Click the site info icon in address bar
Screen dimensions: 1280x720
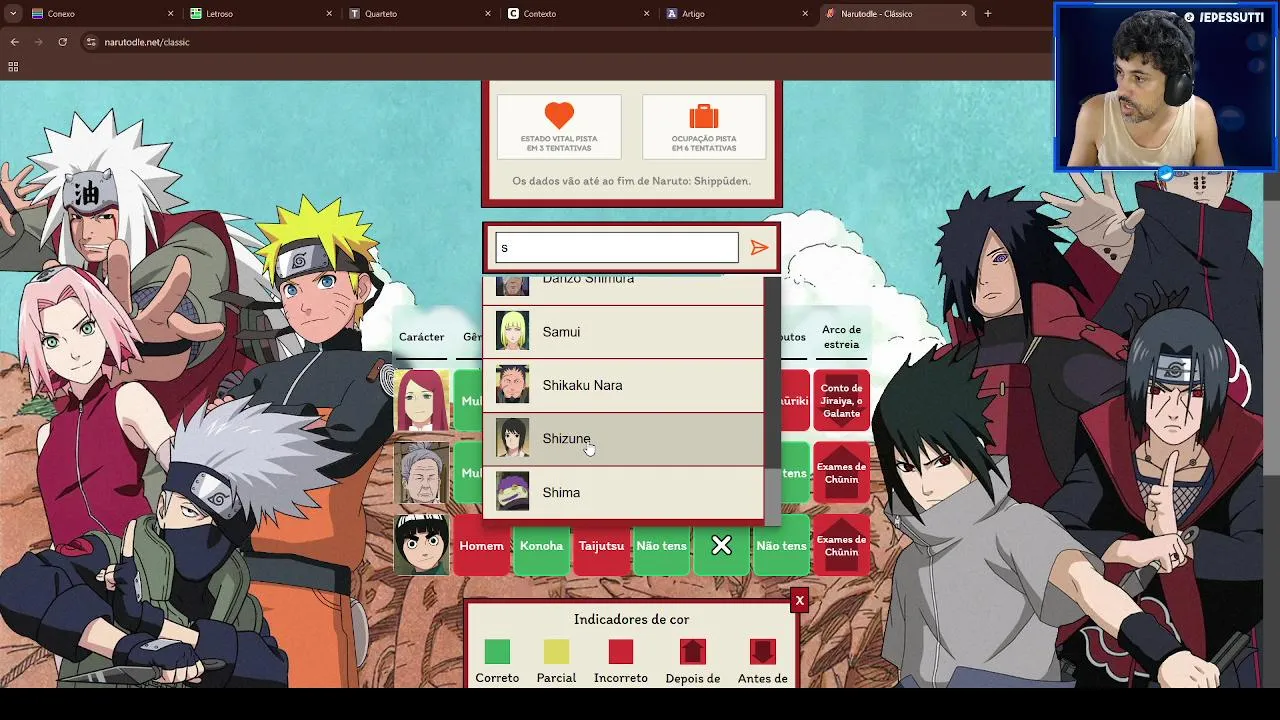[x=91, y=42]
